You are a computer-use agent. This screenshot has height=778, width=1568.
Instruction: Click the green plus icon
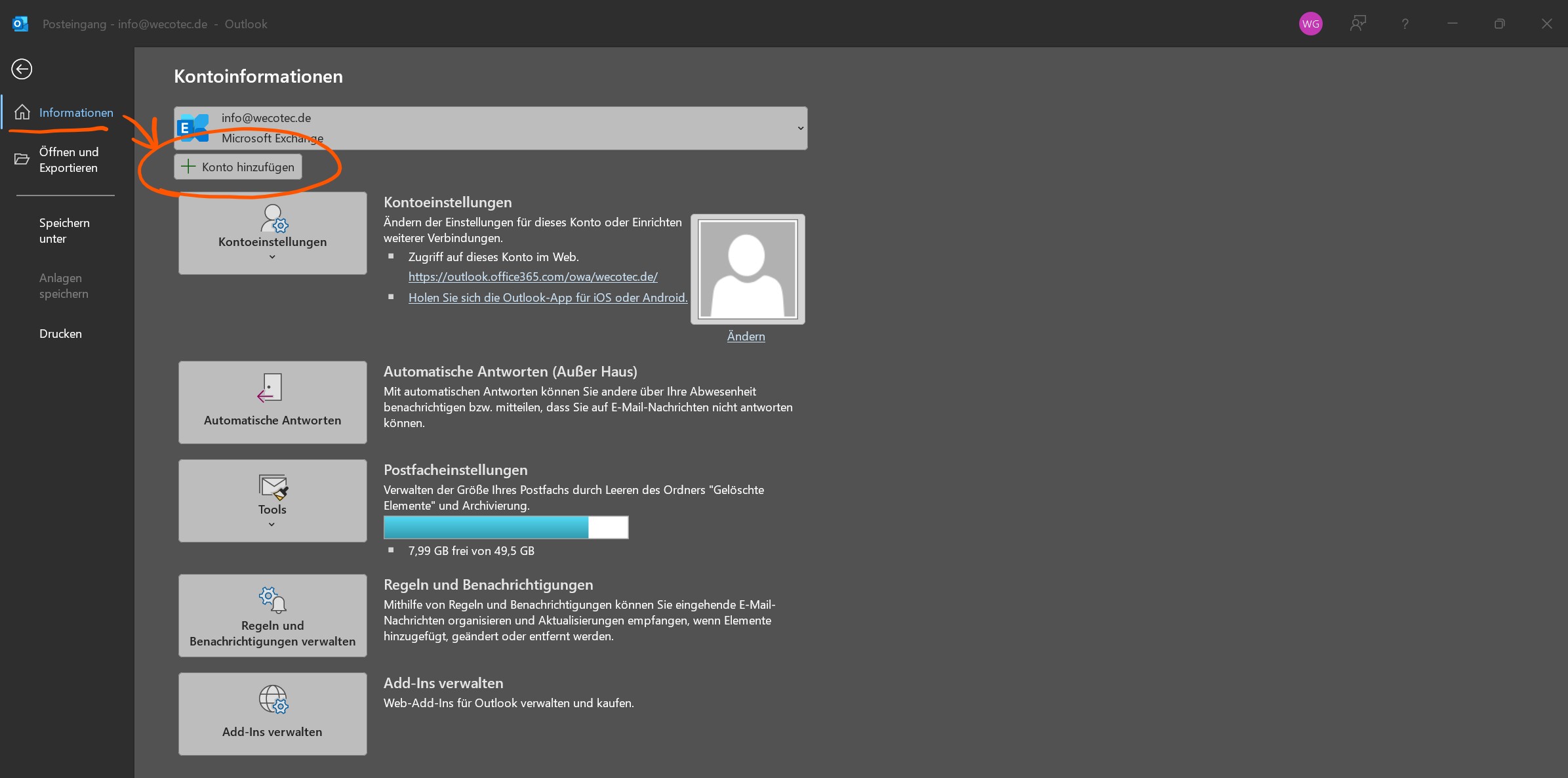188,167
